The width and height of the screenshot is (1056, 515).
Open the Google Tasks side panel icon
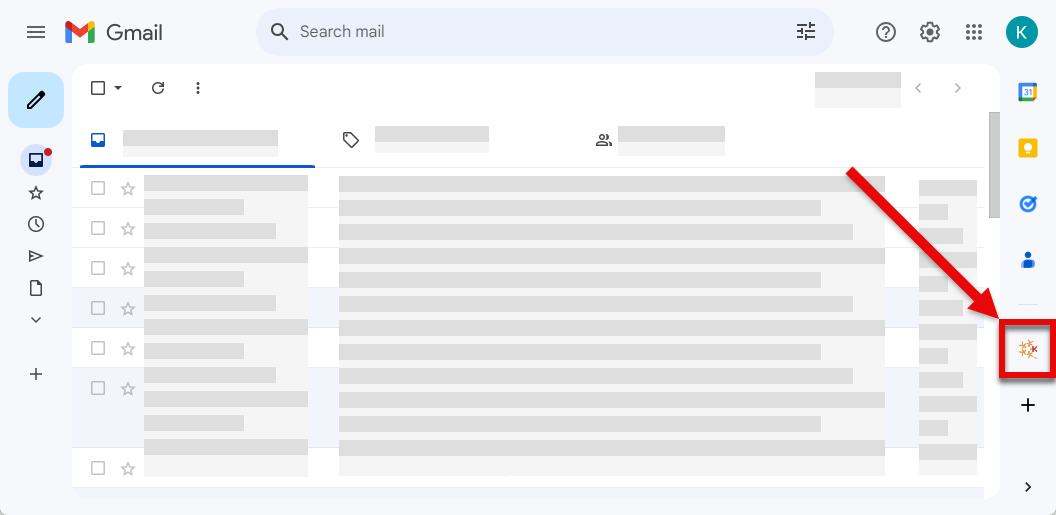coord(1027,204)
